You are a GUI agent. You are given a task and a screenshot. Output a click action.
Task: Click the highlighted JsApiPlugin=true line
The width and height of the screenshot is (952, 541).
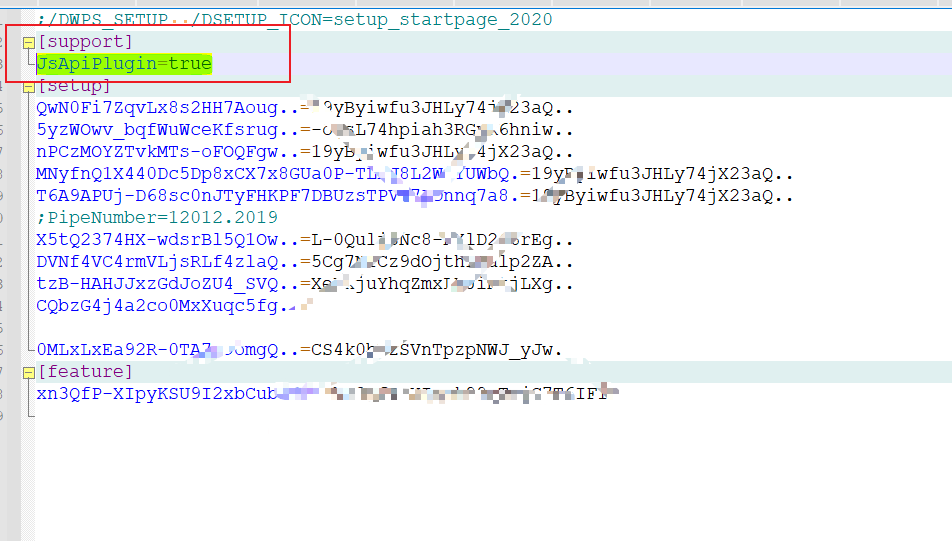point(124,64)
